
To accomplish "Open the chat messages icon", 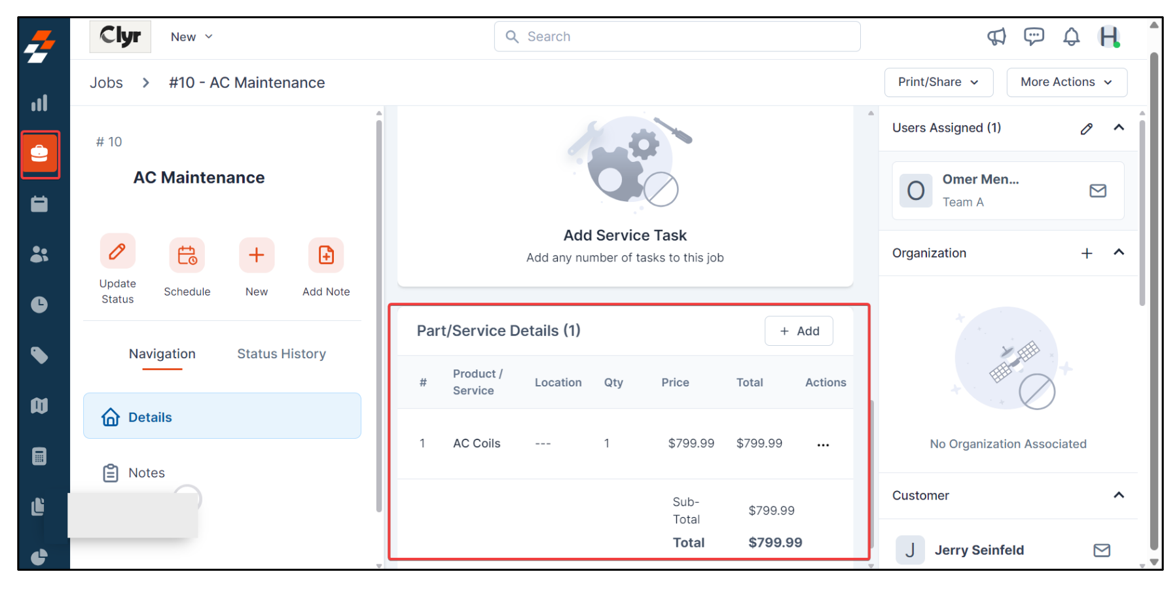I will point(1034,37).
